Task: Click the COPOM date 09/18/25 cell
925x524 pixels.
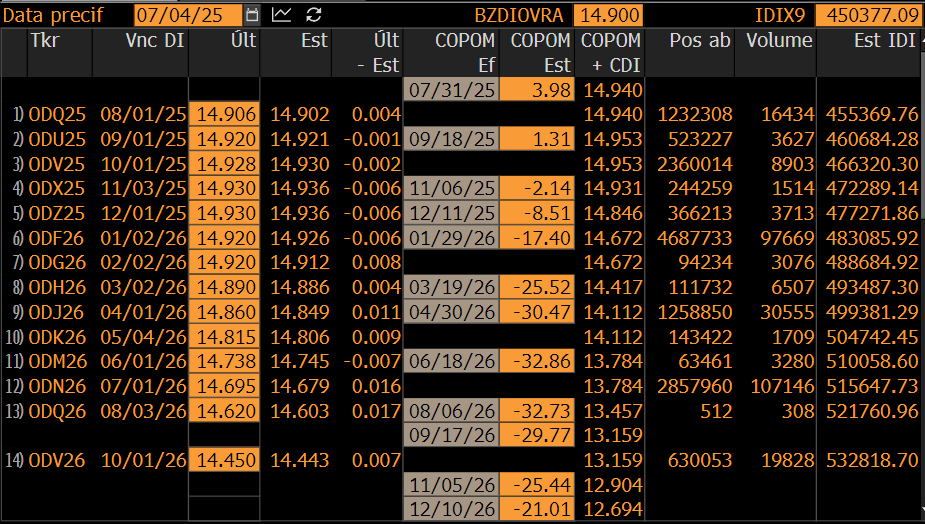Action: coord(451,139)
